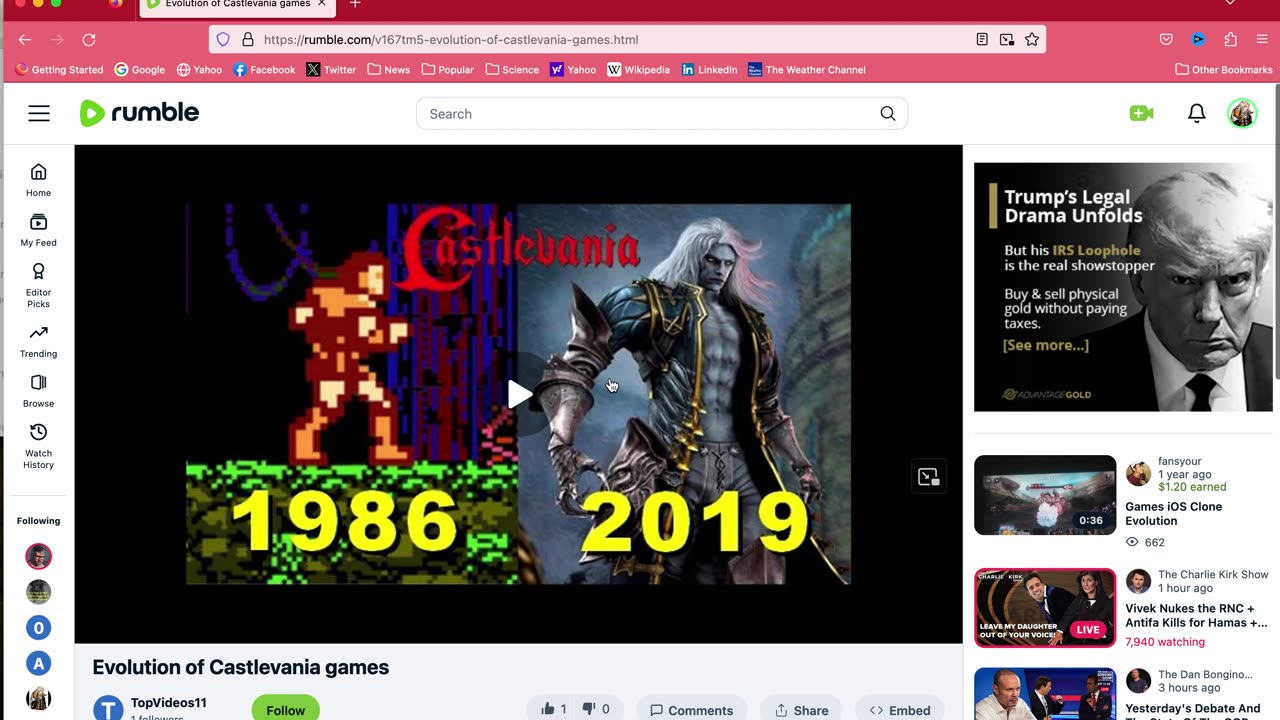Close the Evolution of Castlevania tab
The width and height of the screenshot is (1280, 720).
(x=322, y=4)
